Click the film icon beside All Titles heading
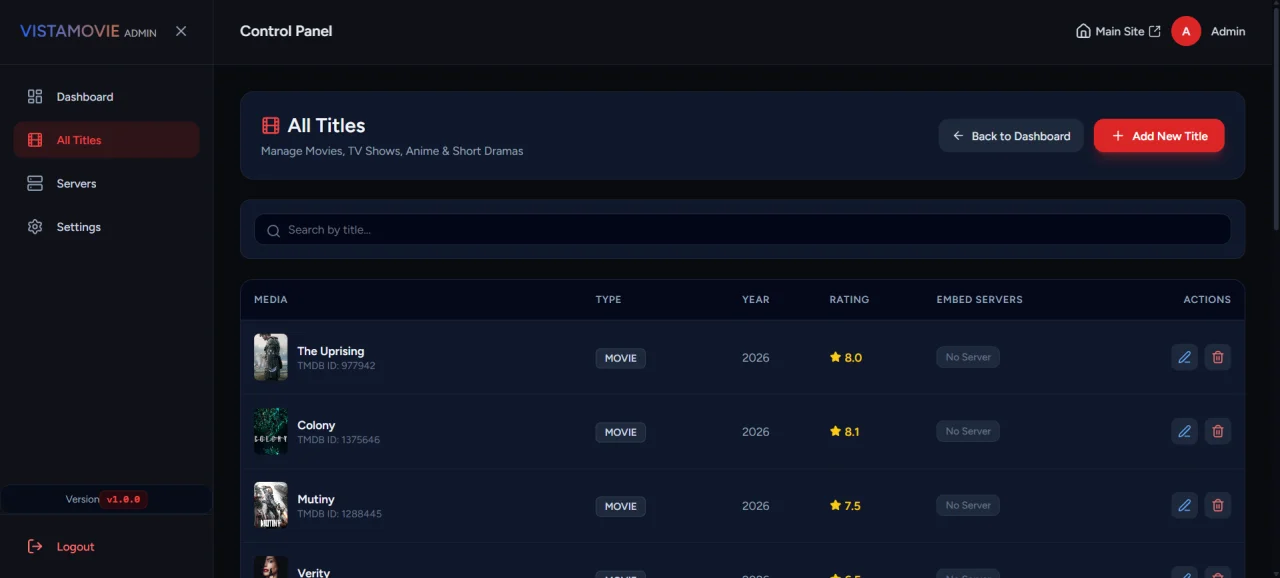Screen dimensions: 1280x578 click(270, 125)
